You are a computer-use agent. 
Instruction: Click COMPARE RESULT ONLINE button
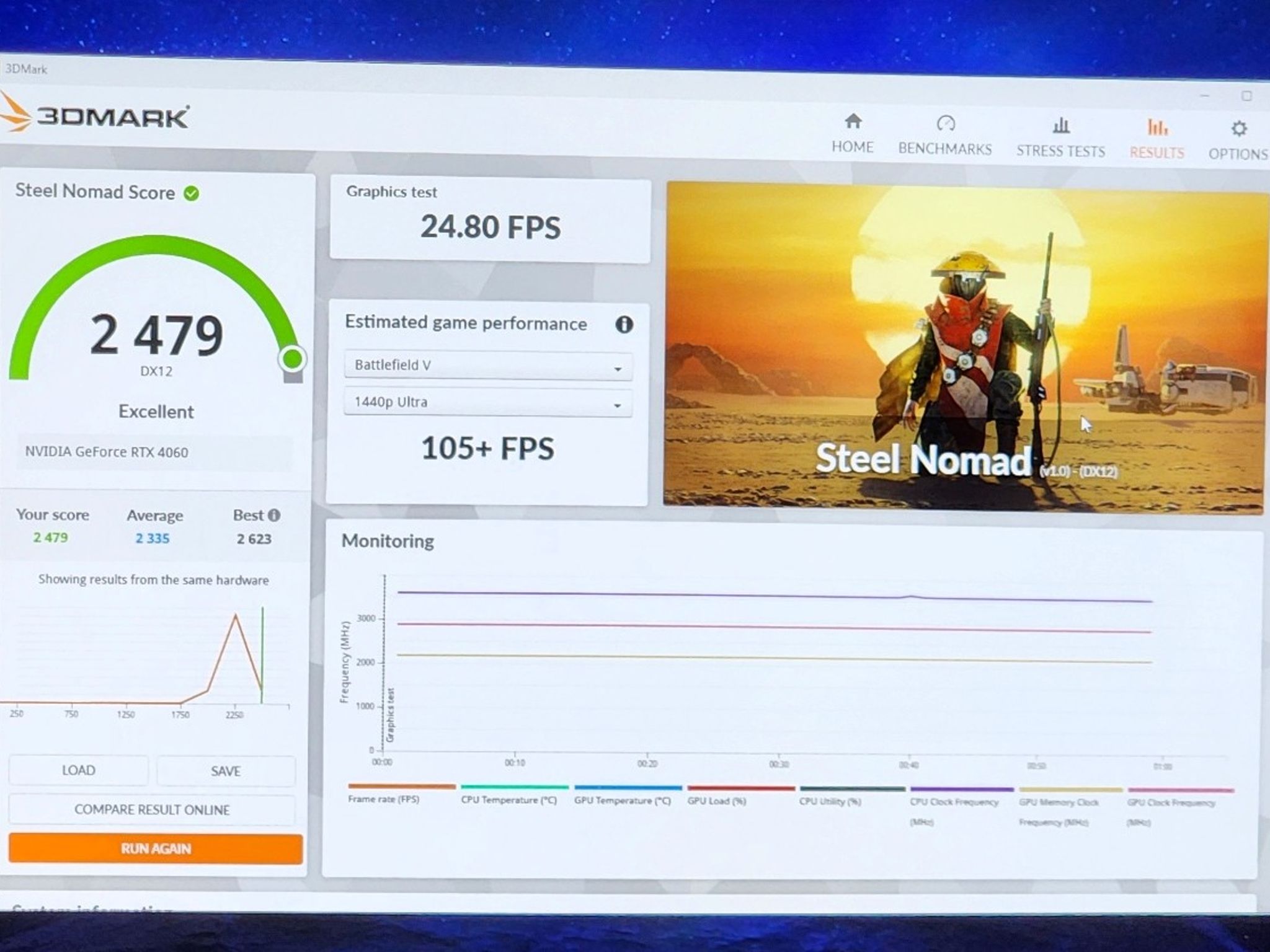tap(152, 809)
